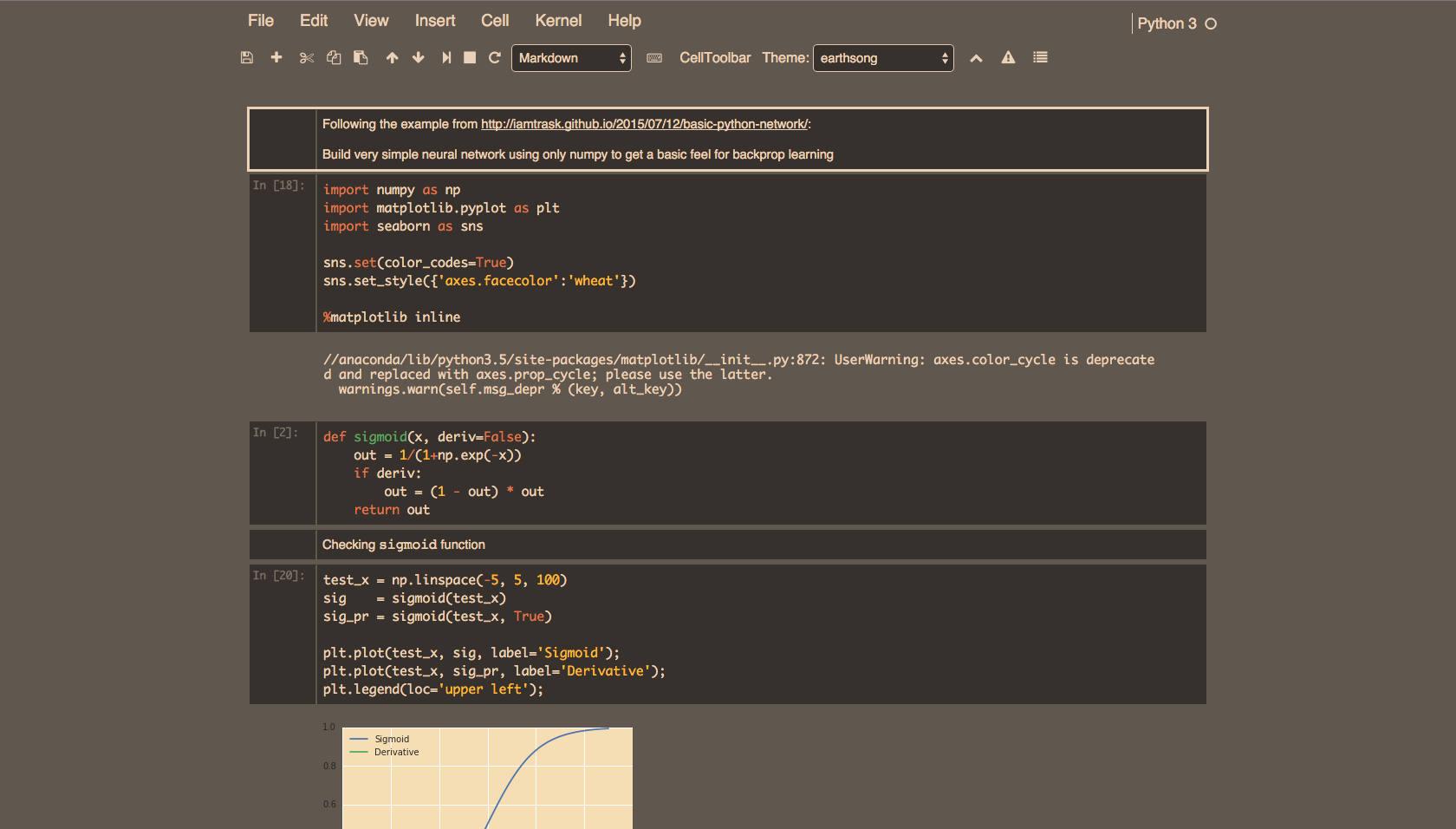Open the Kernel menu
This screenshot has width=1456, height=829.
558,21
